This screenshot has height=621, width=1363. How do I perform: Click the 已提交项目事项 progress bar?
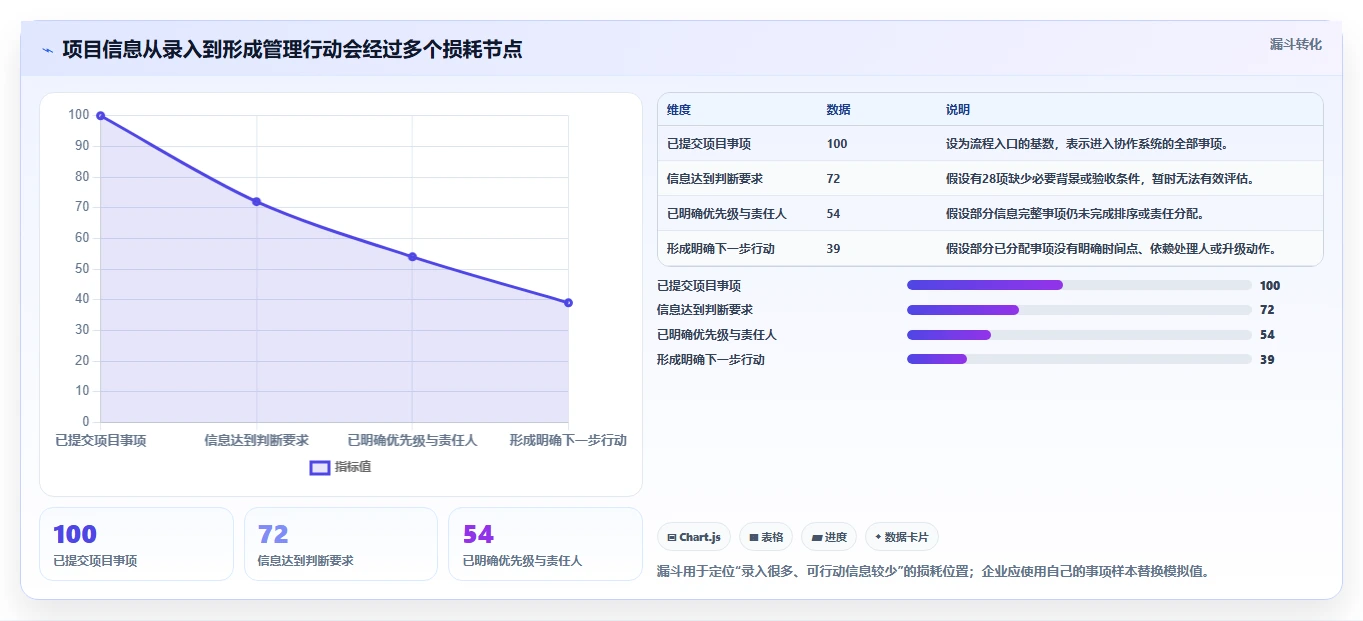[1079, 285]
